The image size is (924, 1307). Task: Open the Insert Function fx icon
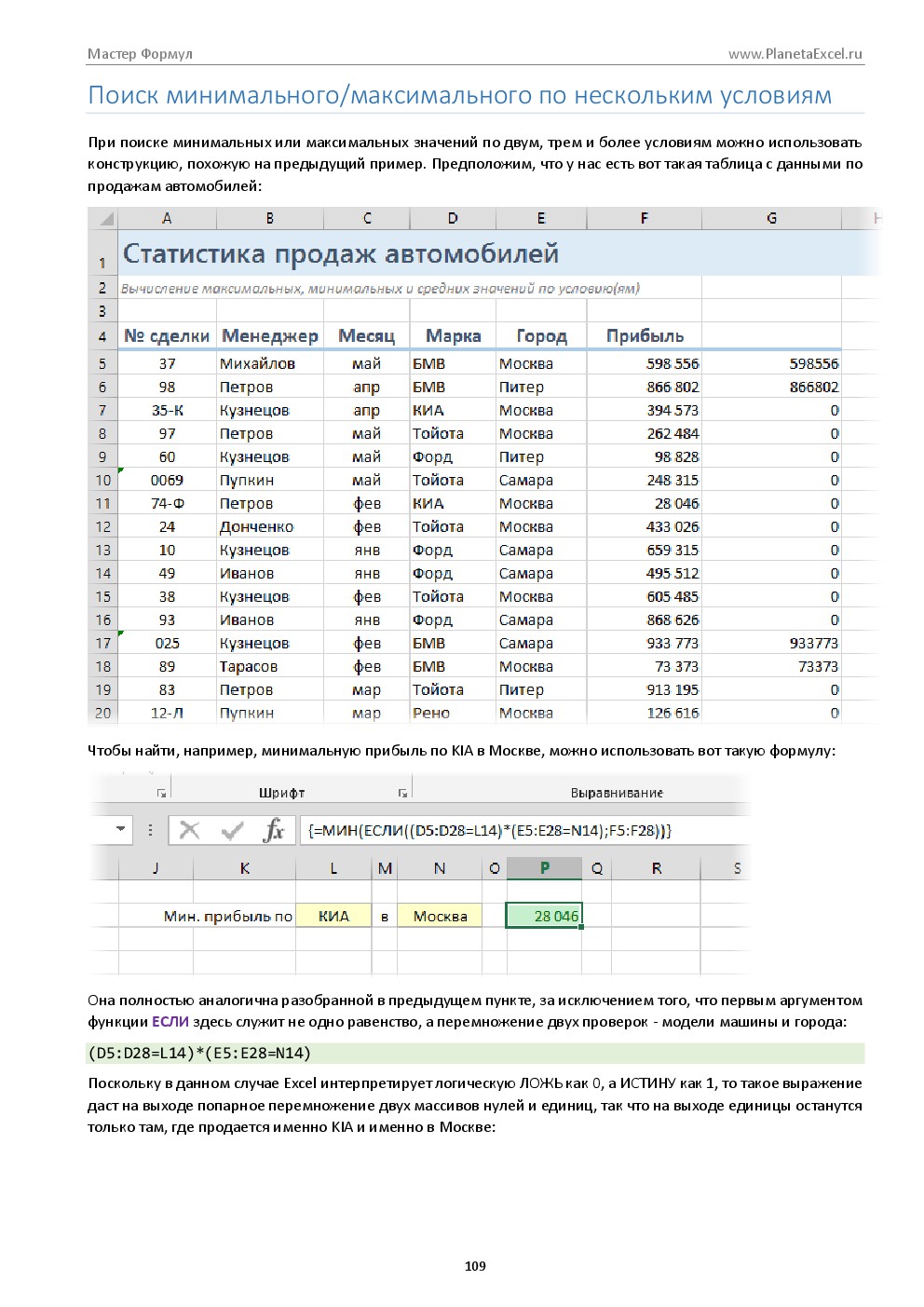273,830
